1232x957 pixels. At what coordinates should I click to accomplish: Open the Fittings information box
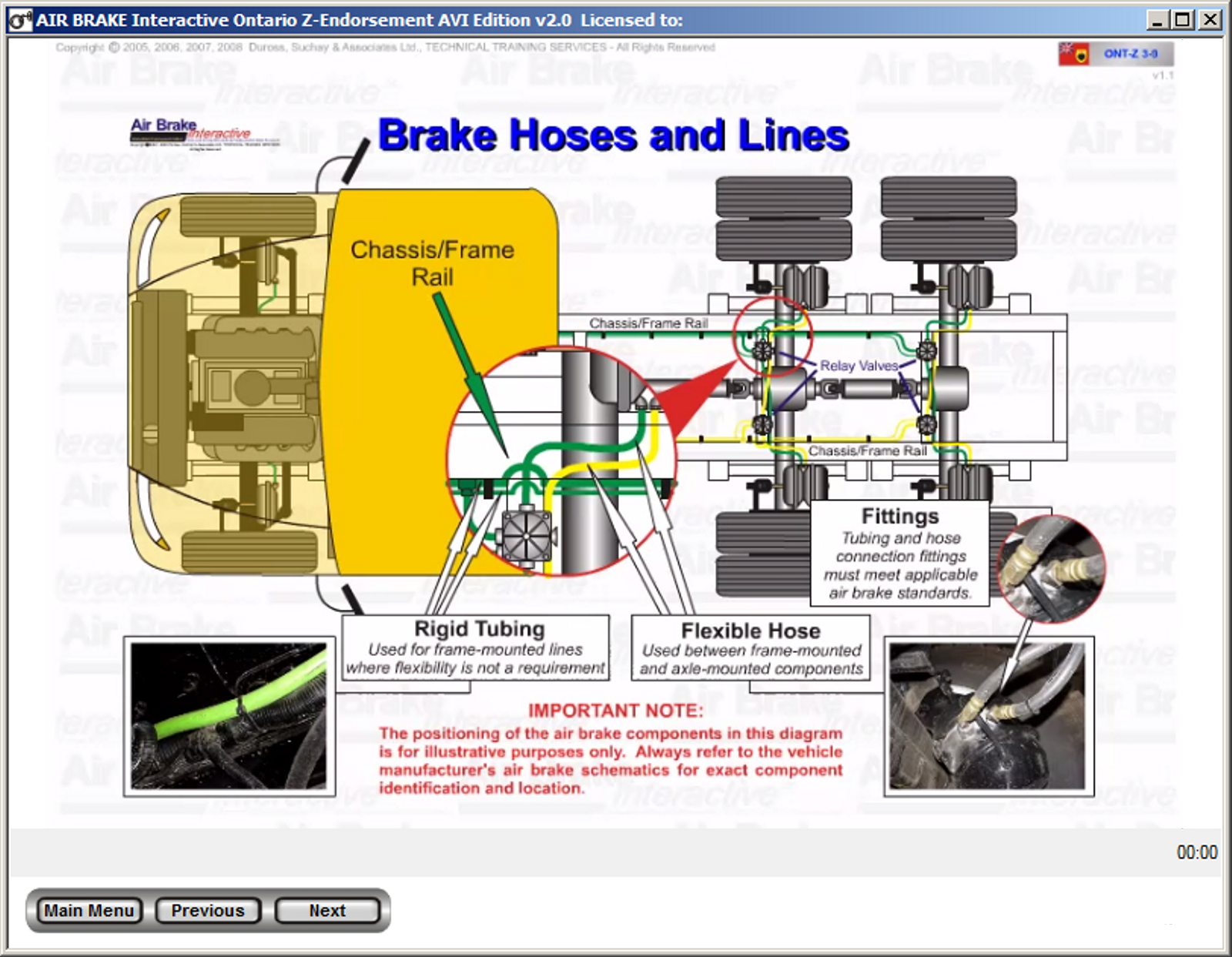point(901,553)
